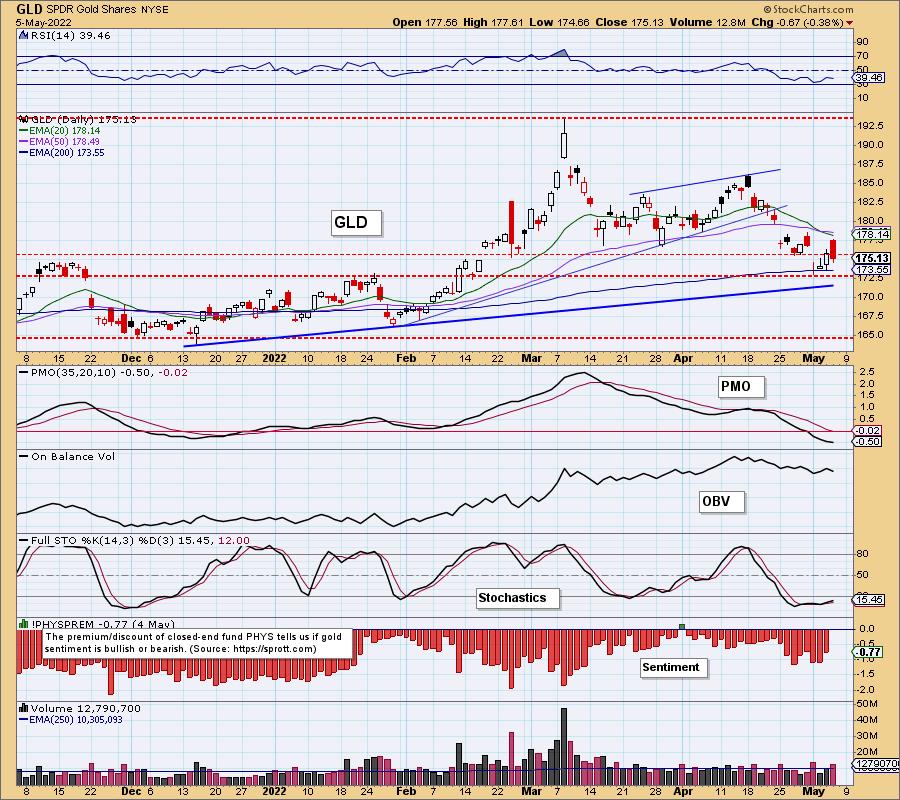This screenshot has height=800, width=900.
Task: Click the GLD annotation box on price chart
Action: (x=356, y=222)
